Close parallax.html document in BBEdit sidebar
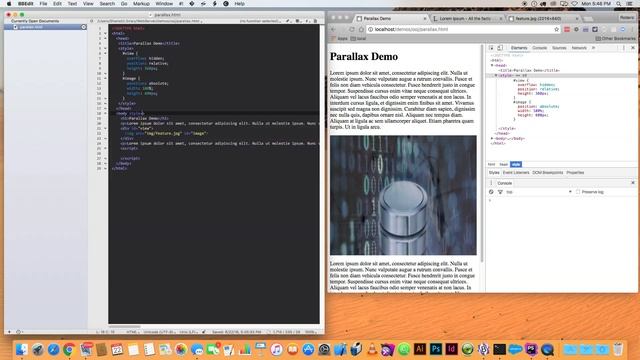The image size is (640, 360). coord(83,27)
